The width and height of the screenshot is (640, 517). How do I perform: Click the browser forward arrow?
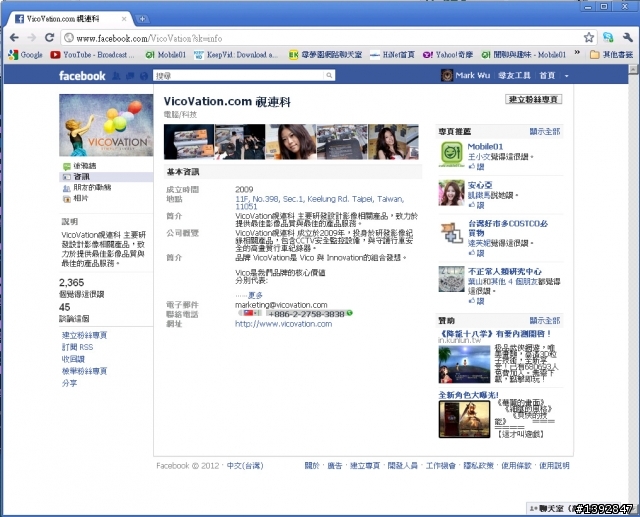coord(32,38)
